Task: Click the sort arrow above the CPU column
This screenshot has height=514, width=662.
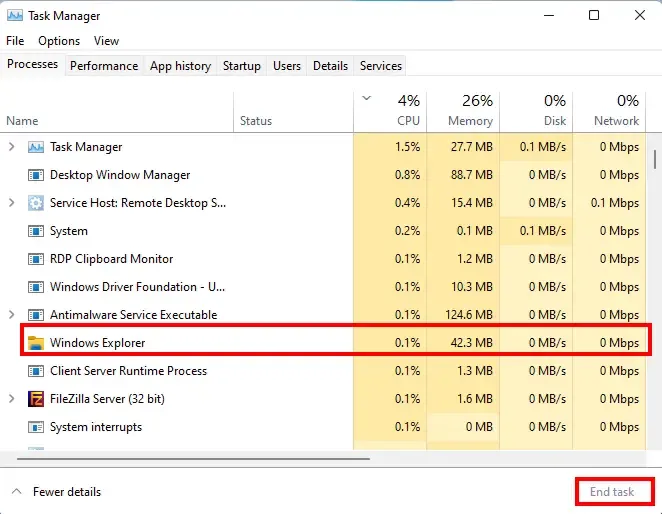Action: pos(366,98)
